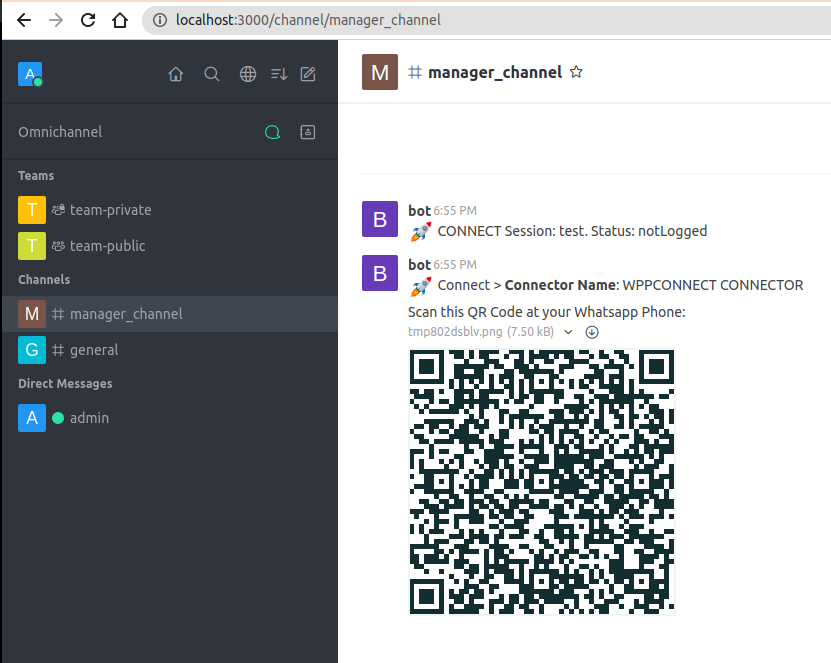
Task: Open the user avatar menu in sidebar
Action: point(30,74)
